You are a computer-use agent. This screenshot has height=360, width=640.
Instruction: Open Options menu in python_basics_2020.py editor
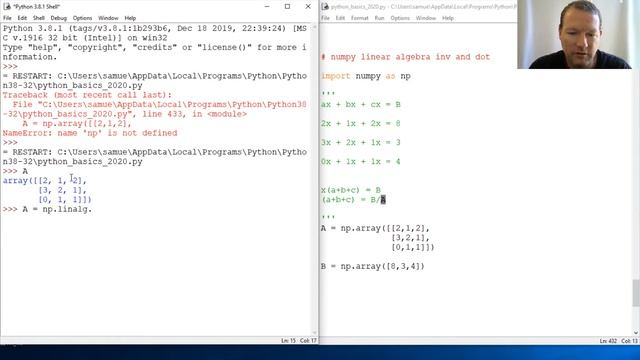click(400, 18)
